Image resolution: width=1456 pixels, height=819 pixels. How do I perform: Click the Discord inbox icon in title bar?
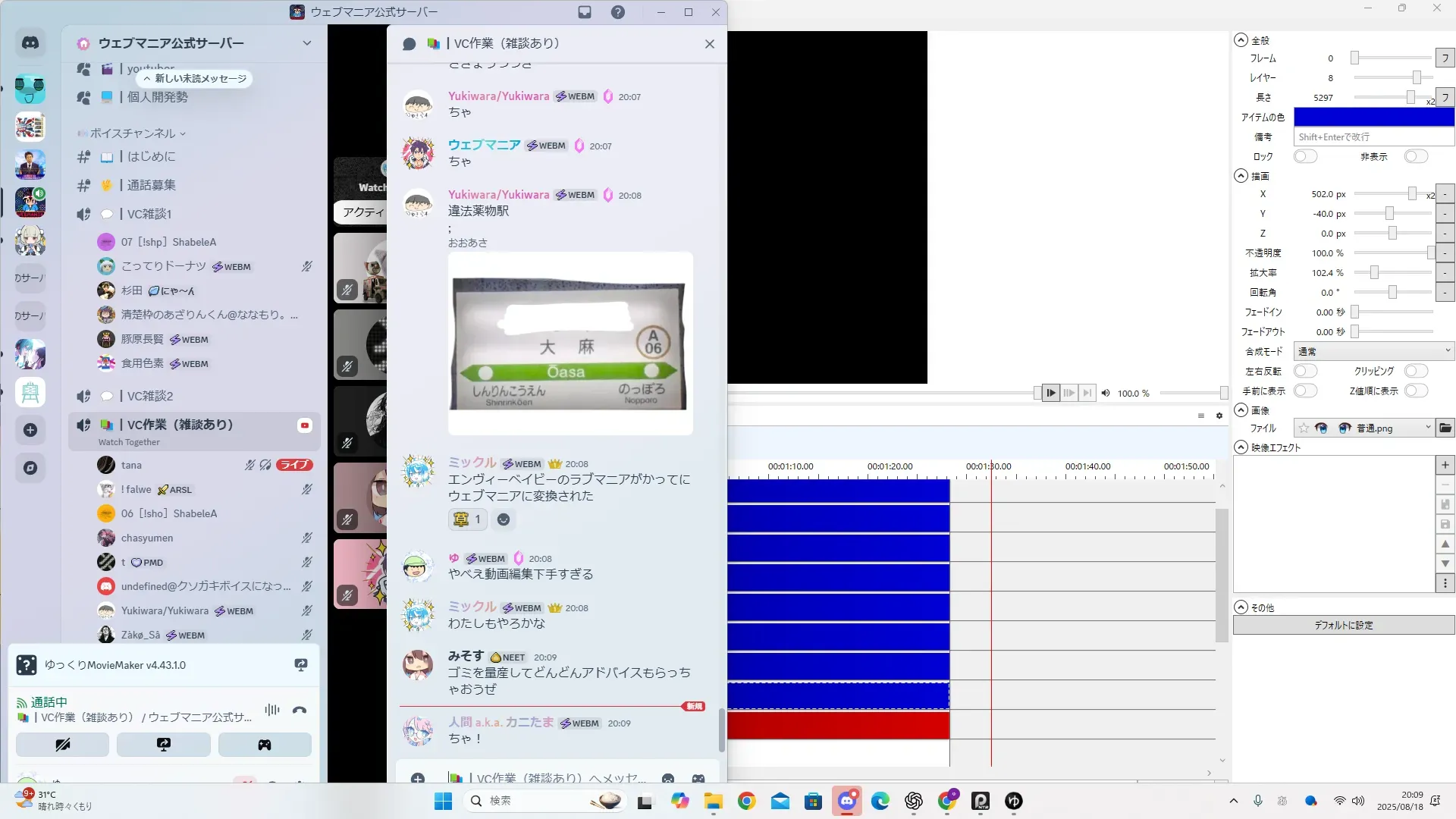tap(585, 12)
